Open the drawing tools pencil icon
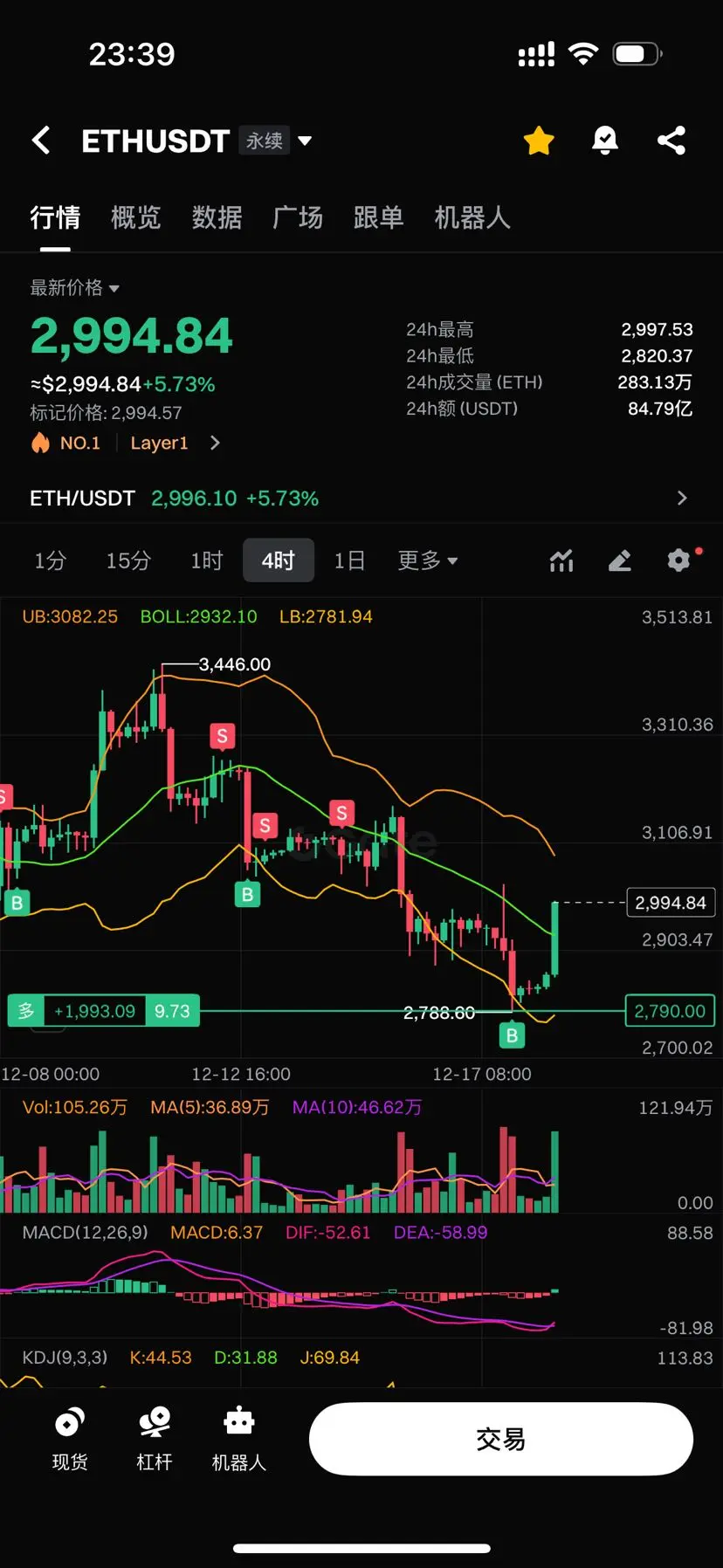The width and height of the screenshot is (723, 1568). (x=620, y=560)
